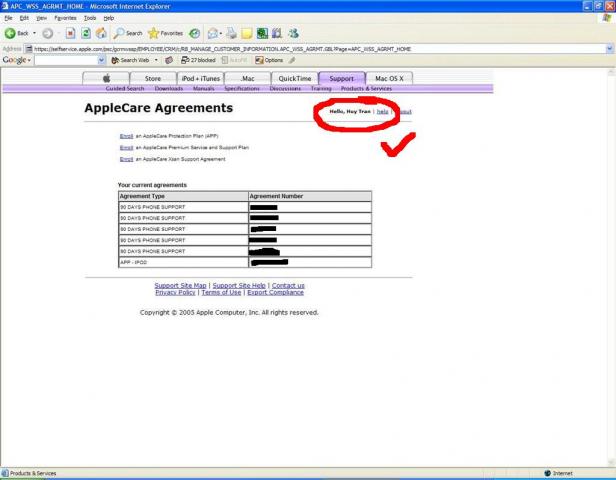Open the Back button history dropdown
Viewport: 616px width, 480px height.
[x=34, y=33]
